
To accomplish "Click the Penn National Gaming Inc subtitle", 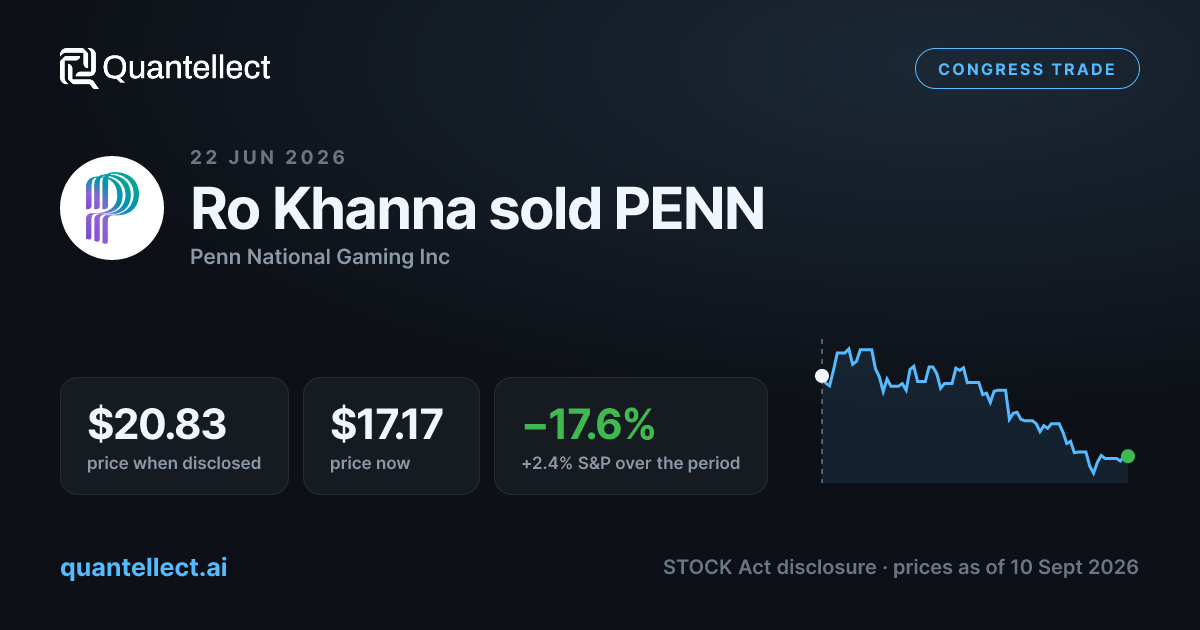I will [x=320, y=257].
